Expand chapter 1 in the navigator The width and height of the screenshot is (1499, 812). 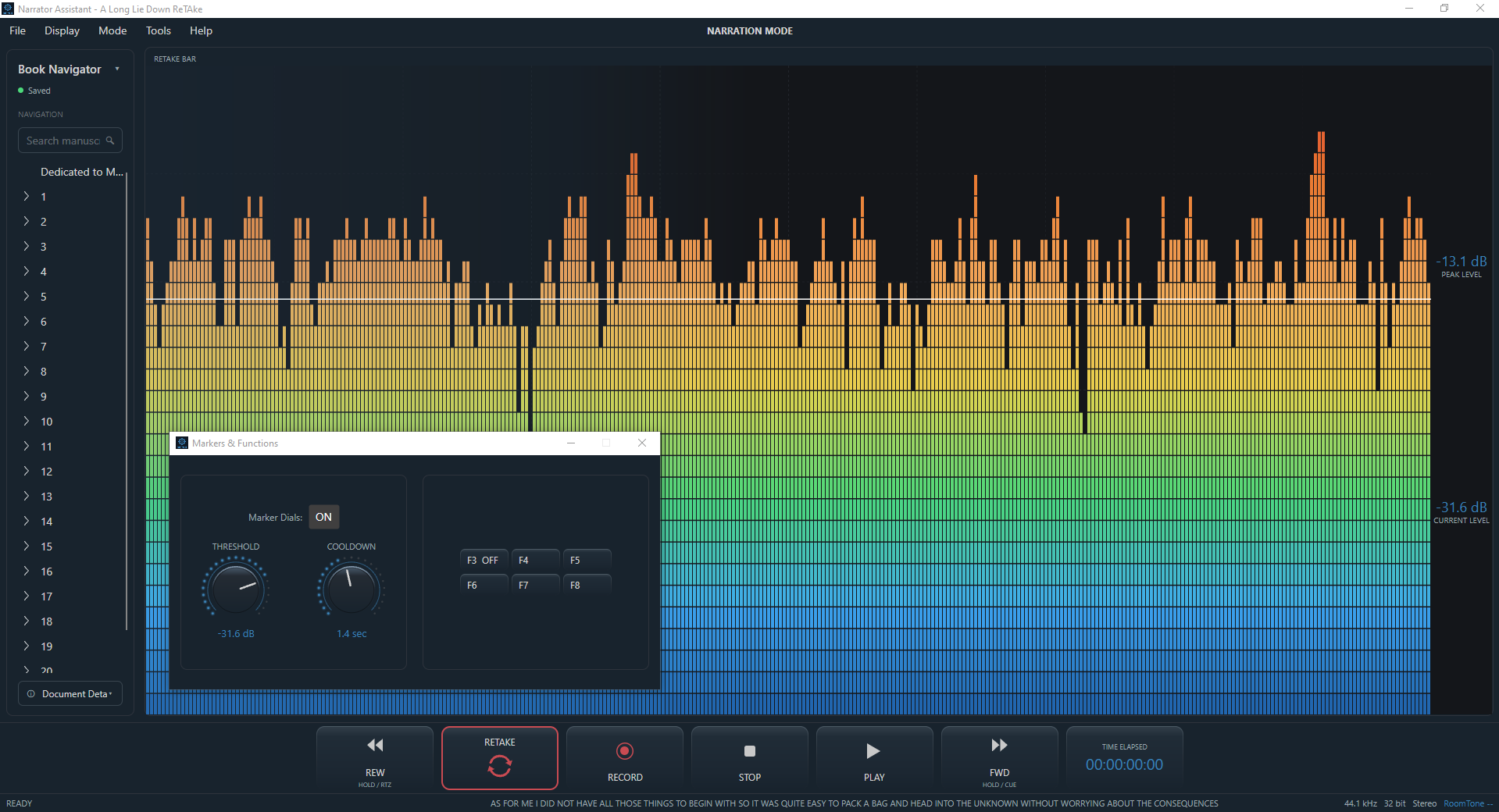tap(26, 196)
